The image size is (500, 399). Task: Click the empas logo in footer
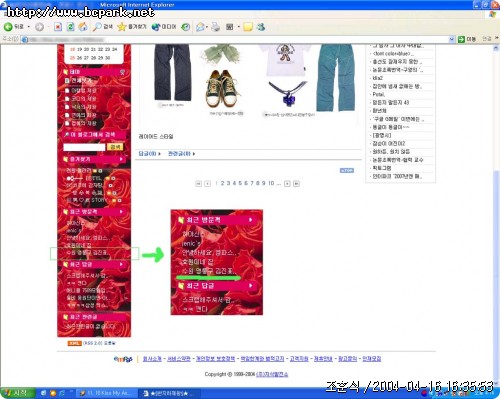pos(123,359)
